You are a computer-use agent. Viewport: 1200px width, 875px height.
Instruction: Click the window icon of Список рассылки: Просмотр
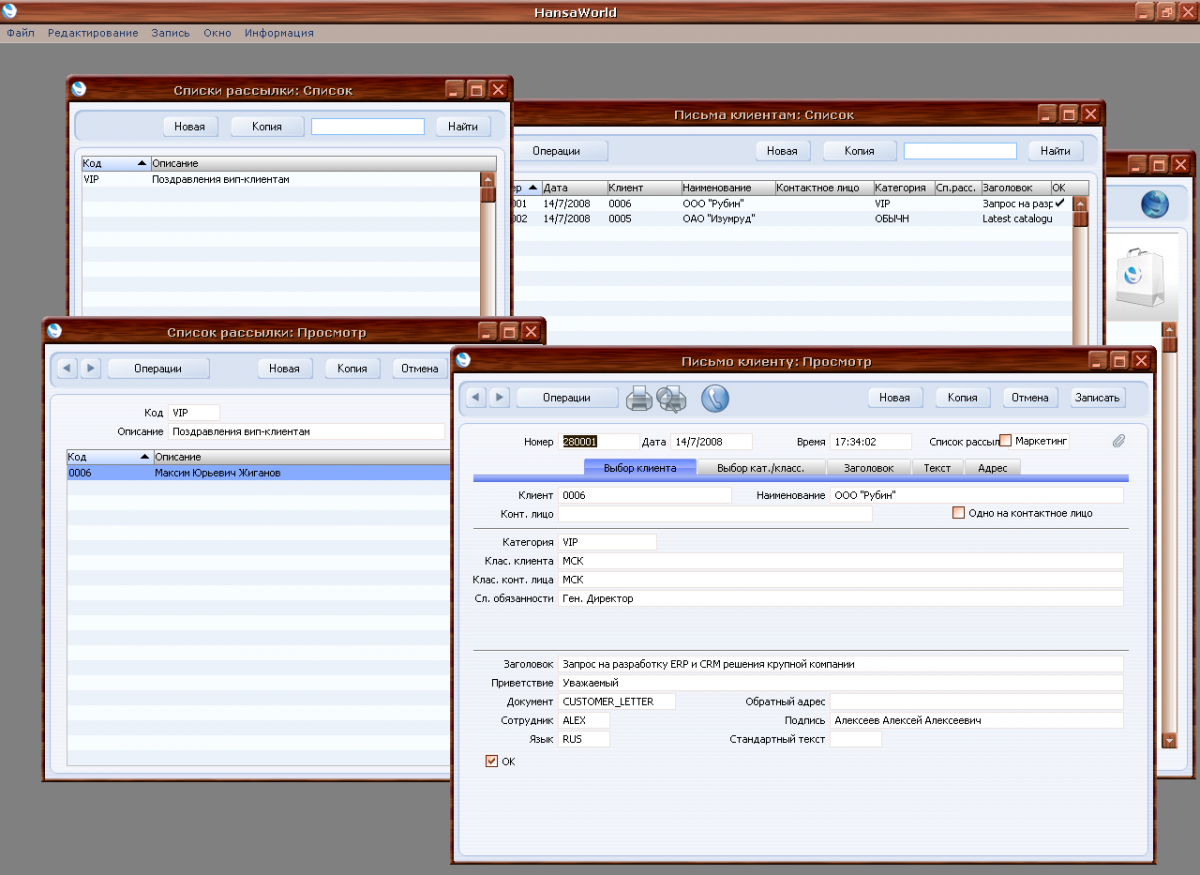[x=55, y=331]
